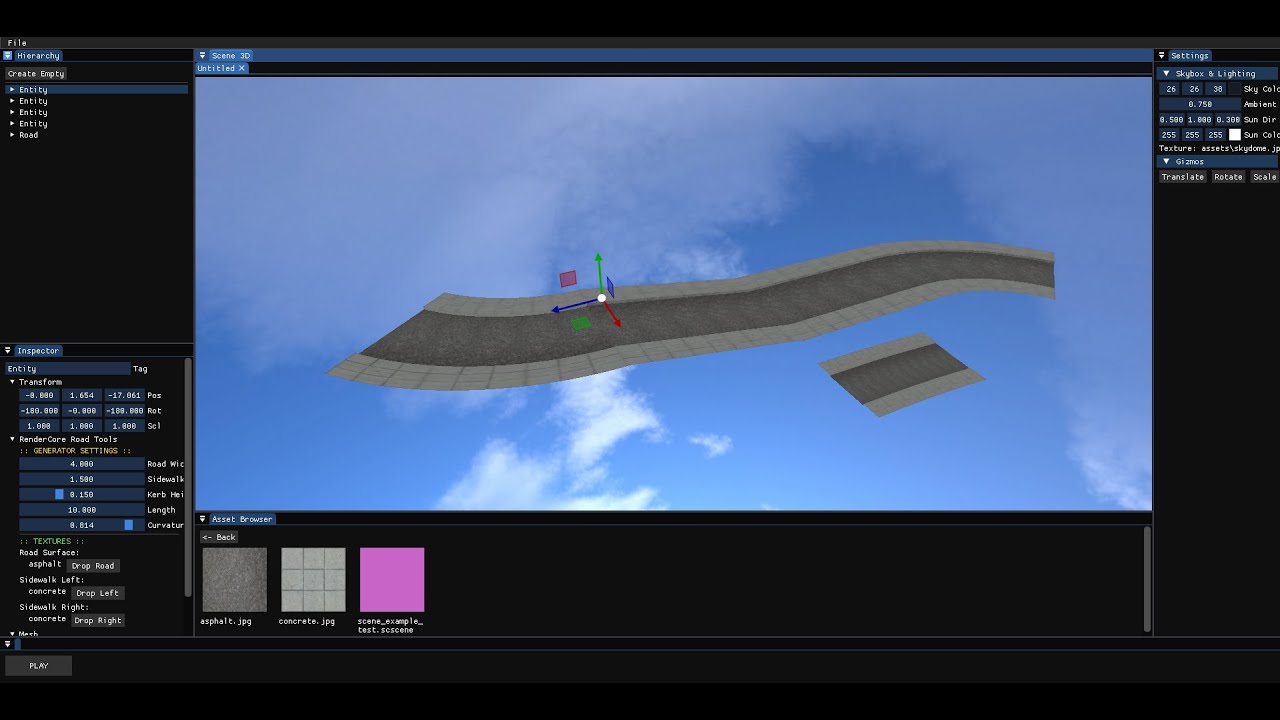Click the Pos Y field showing 1.654

tap(82, 396)
